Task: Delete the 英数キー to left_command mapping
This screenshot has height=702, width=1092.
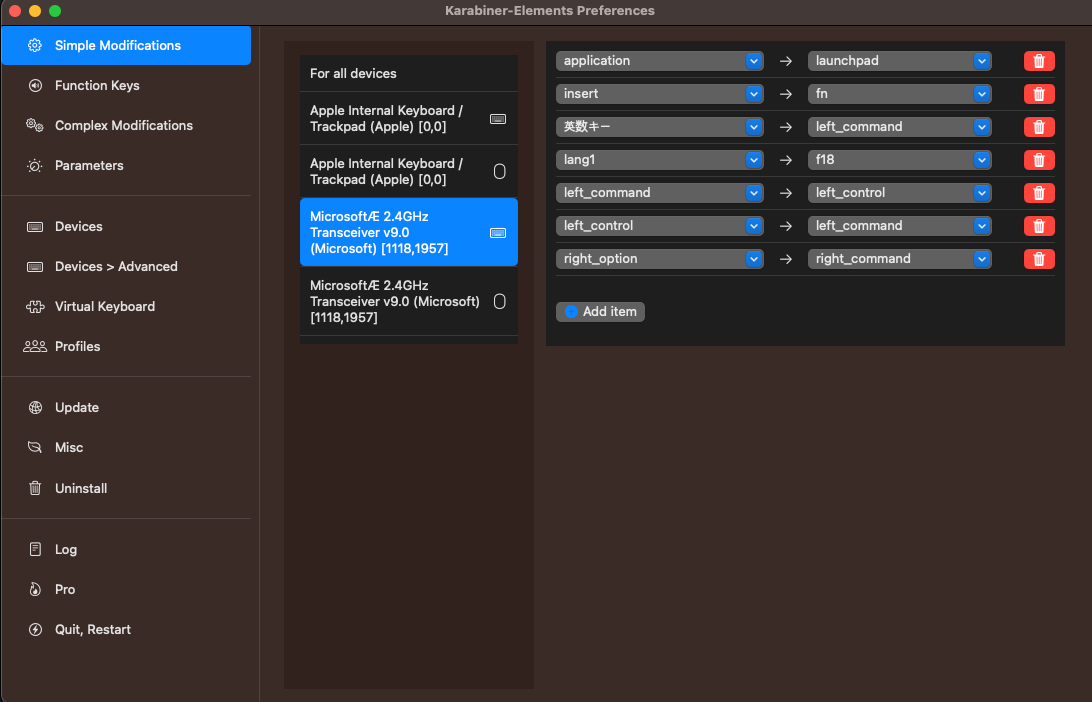Action: [1038, 127]
